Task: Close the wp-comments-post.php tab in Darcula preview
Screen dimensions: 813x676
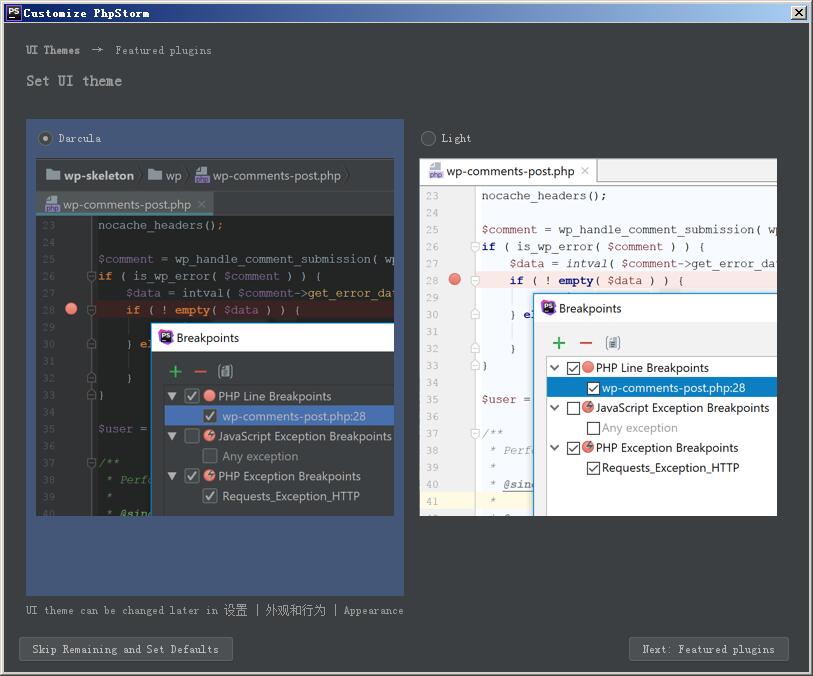Action: tap(202, 204)
